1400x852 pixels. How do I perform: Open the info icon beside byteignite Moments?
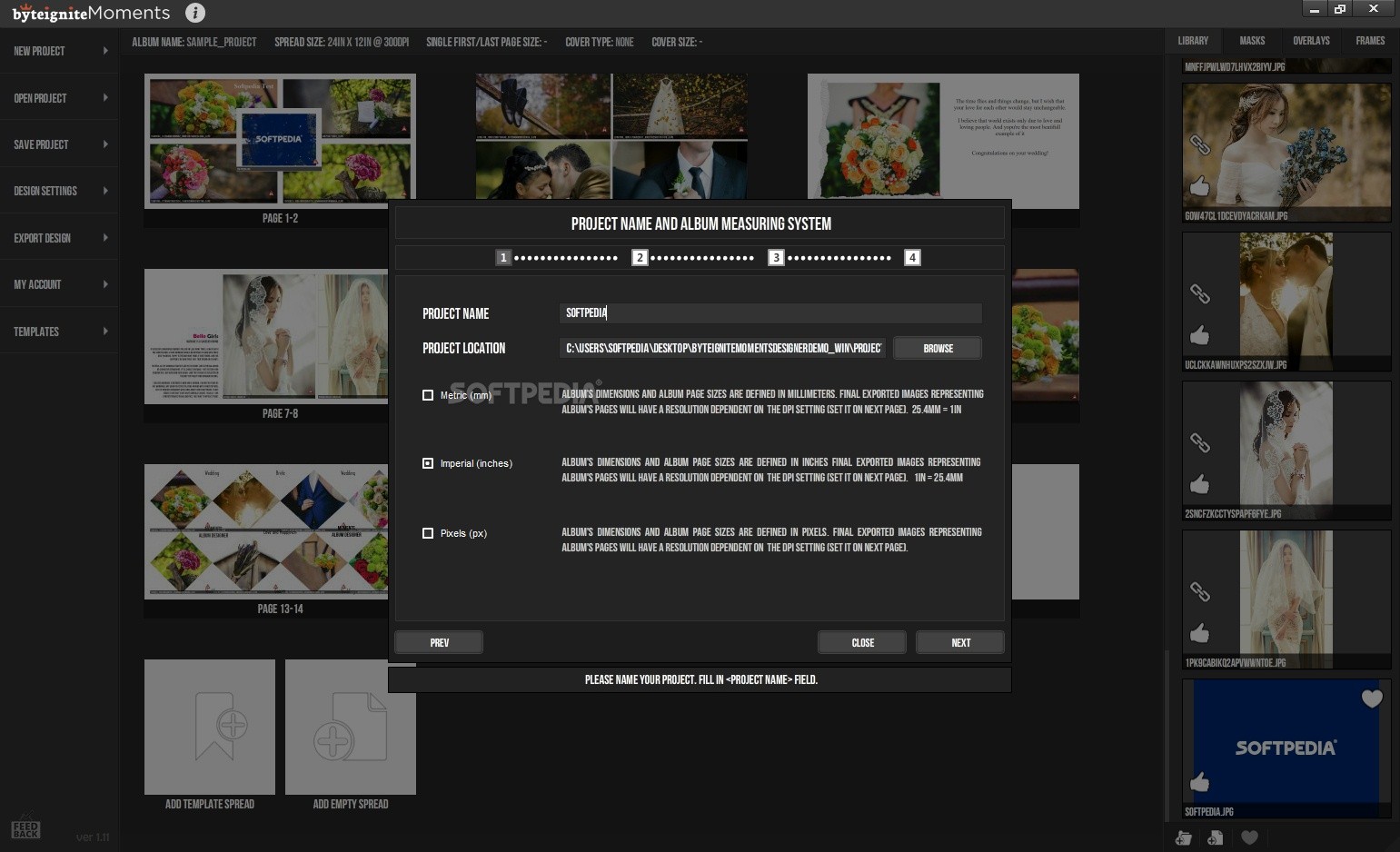pyautogui.click(x=194, y=13)
